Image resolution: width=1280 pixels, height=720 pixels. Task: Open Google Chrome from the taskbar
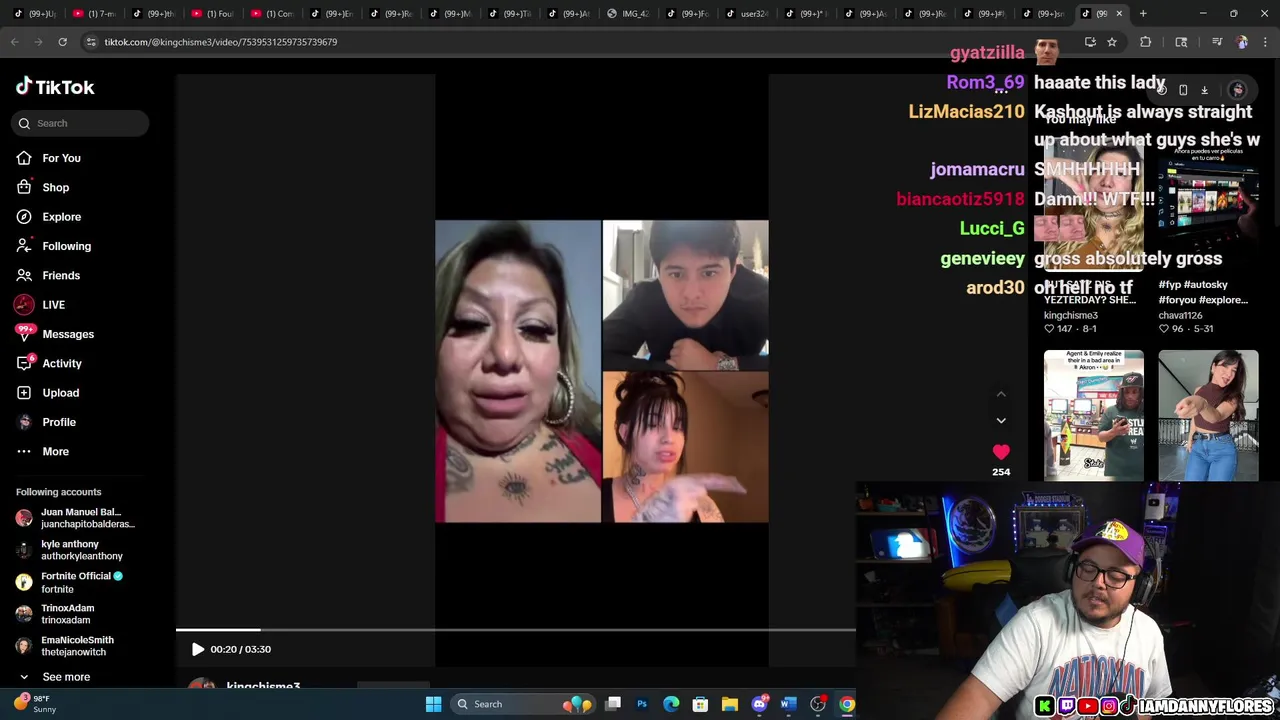(847, 704)
